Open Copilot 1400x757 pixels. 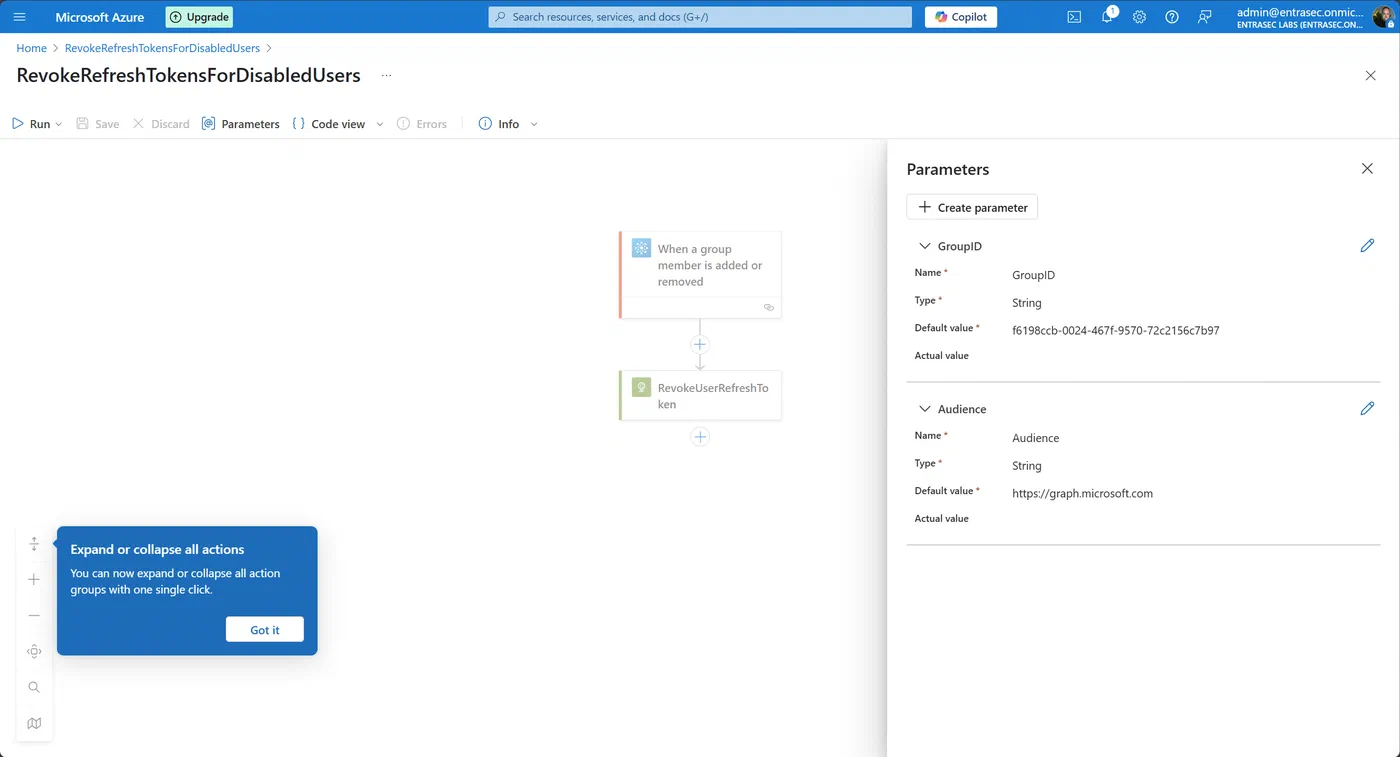coord(961,17)
